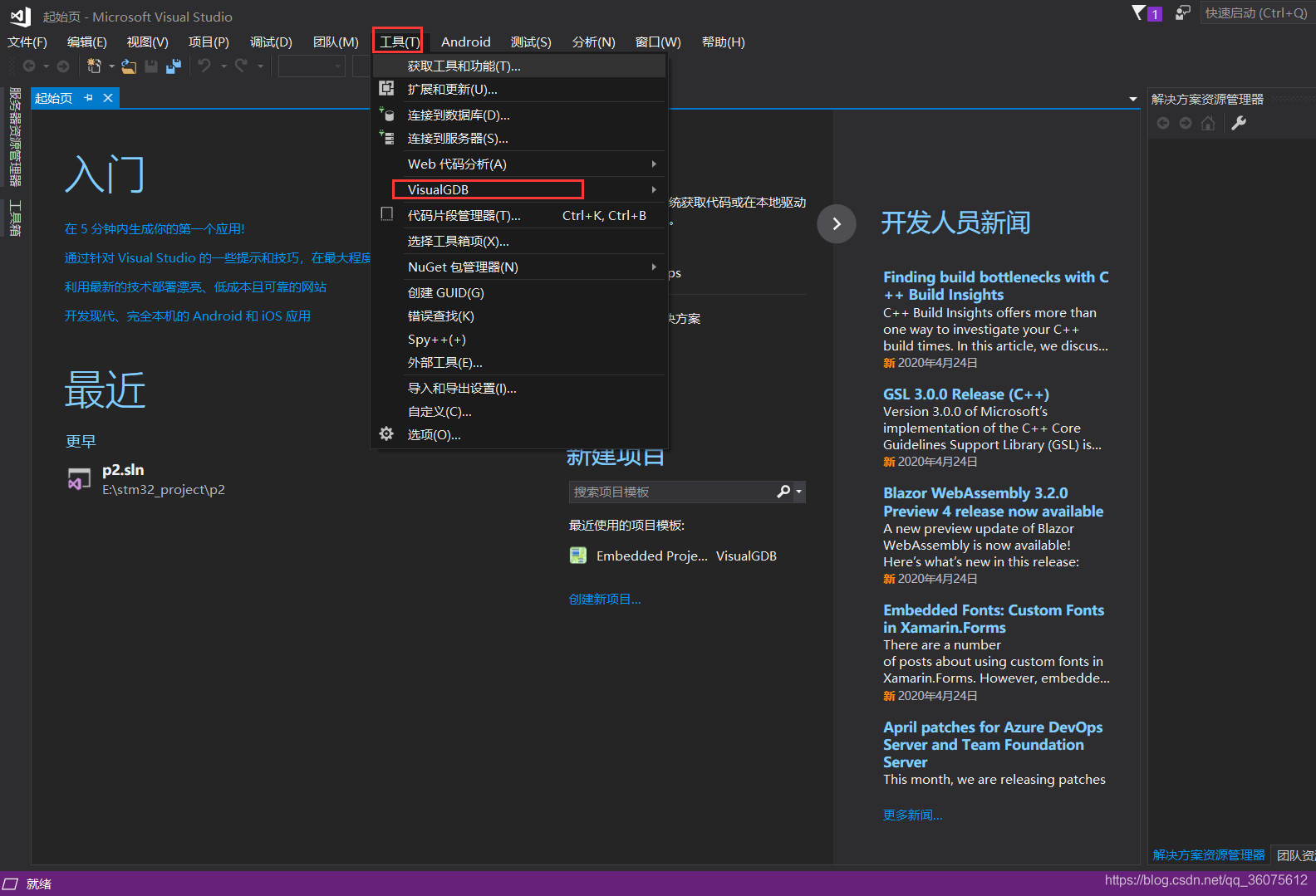Open the navigate backward history dropdown

(46, 66)
